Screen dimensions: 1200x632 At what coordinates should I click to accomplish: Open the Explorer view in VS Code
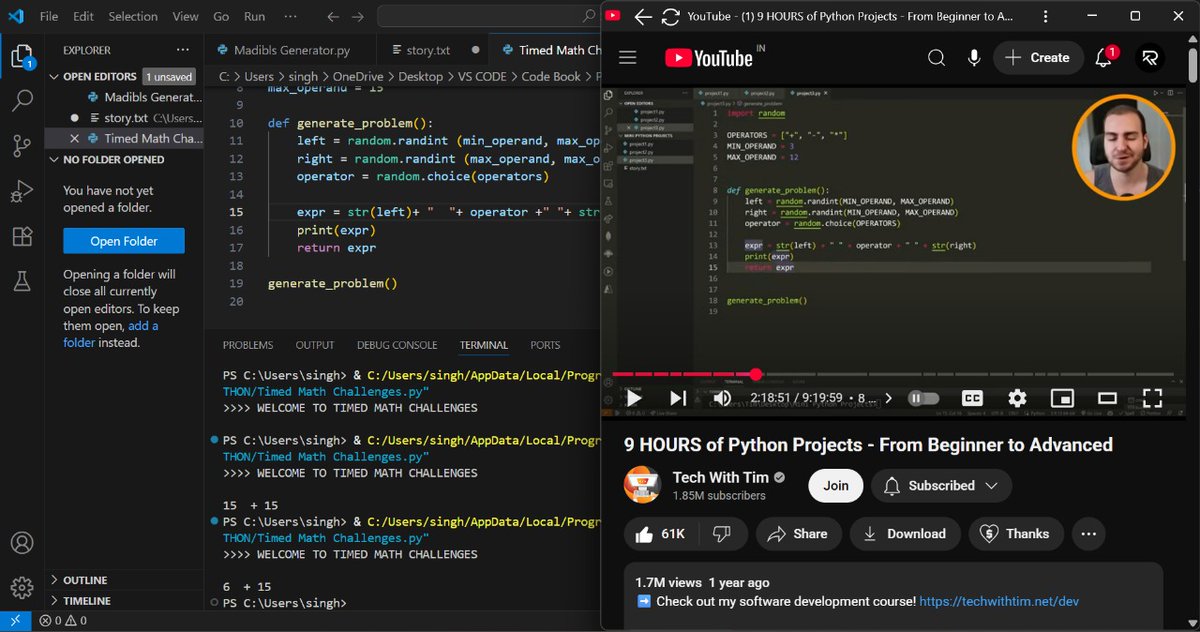point(22,56)
